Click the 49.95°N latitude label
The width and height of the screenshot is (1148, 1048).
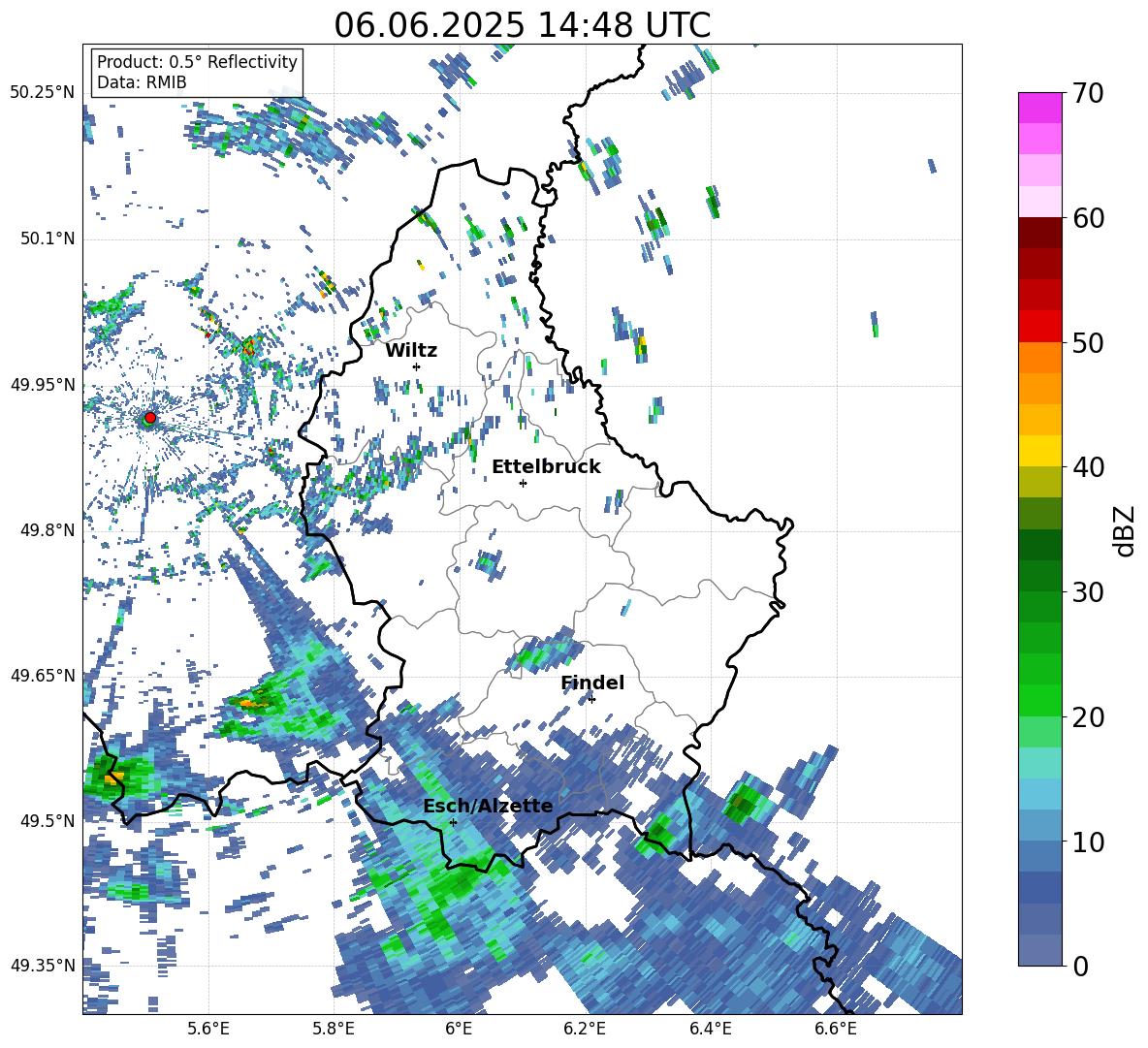43,385
